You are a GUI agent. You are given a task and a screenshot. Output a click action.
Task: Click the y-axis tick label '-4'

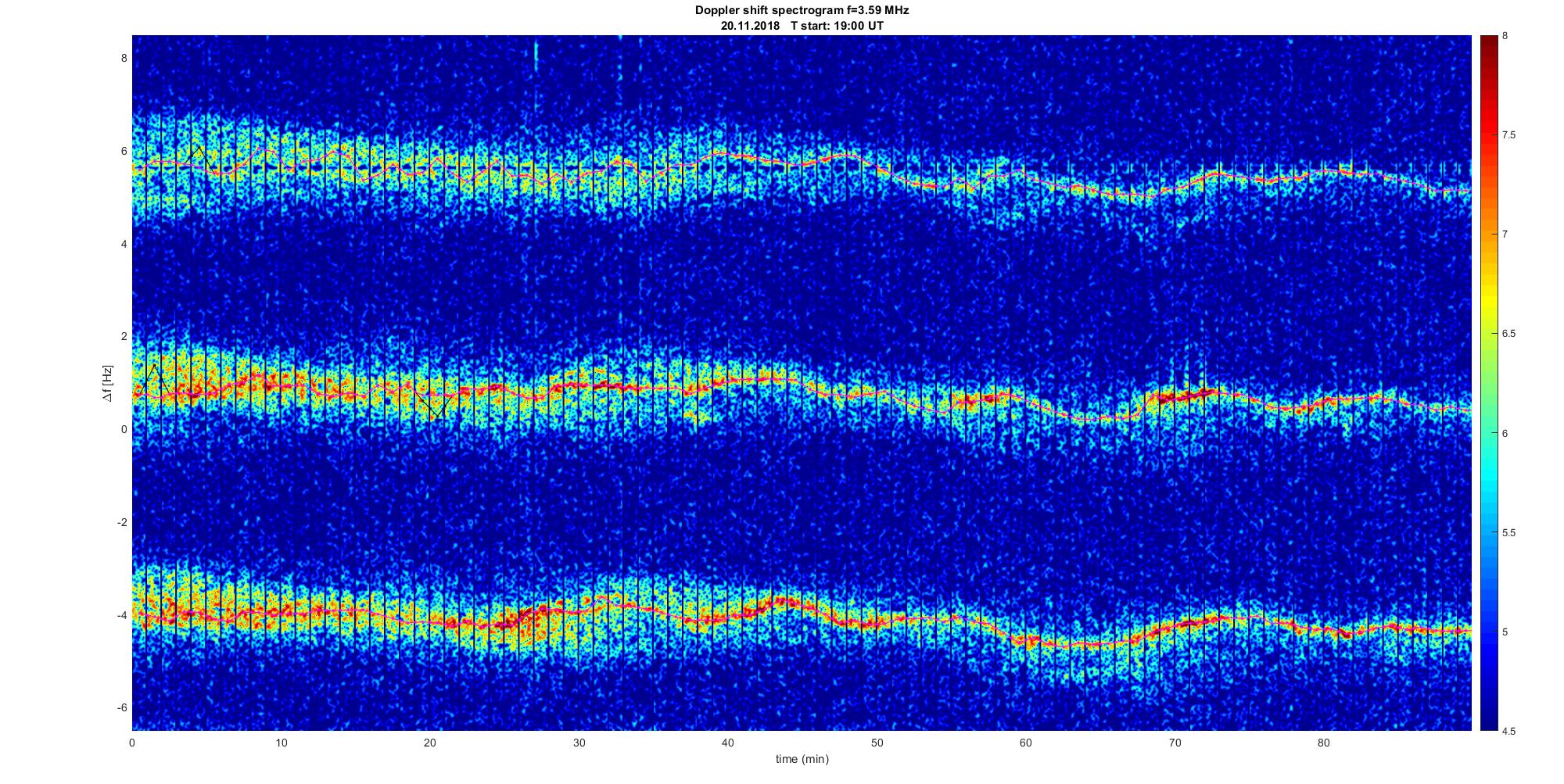[x=122, y=615]
